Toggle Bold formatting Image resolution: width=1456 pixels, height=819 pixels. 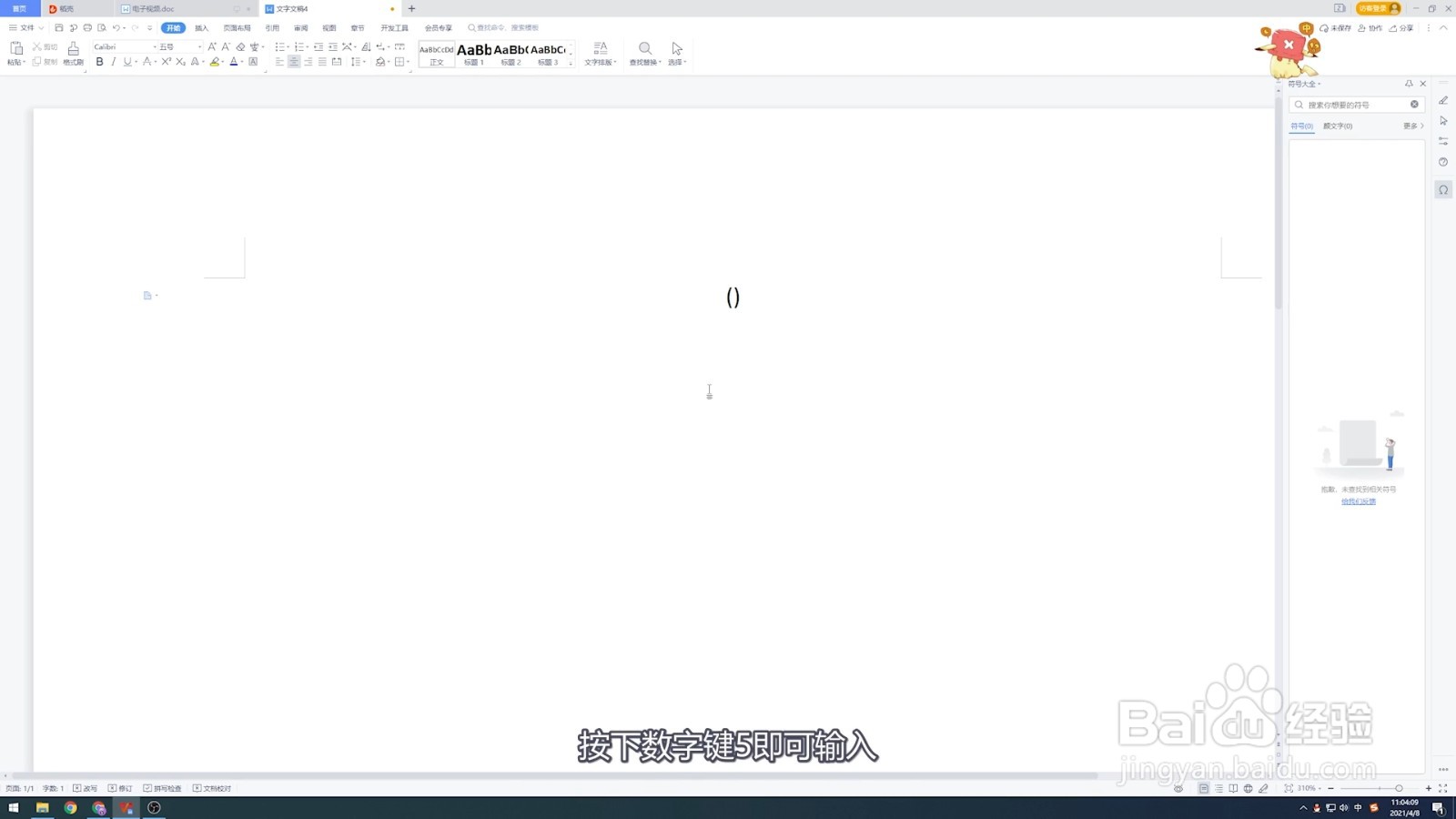pyautogui.click(x=99, y=62)
